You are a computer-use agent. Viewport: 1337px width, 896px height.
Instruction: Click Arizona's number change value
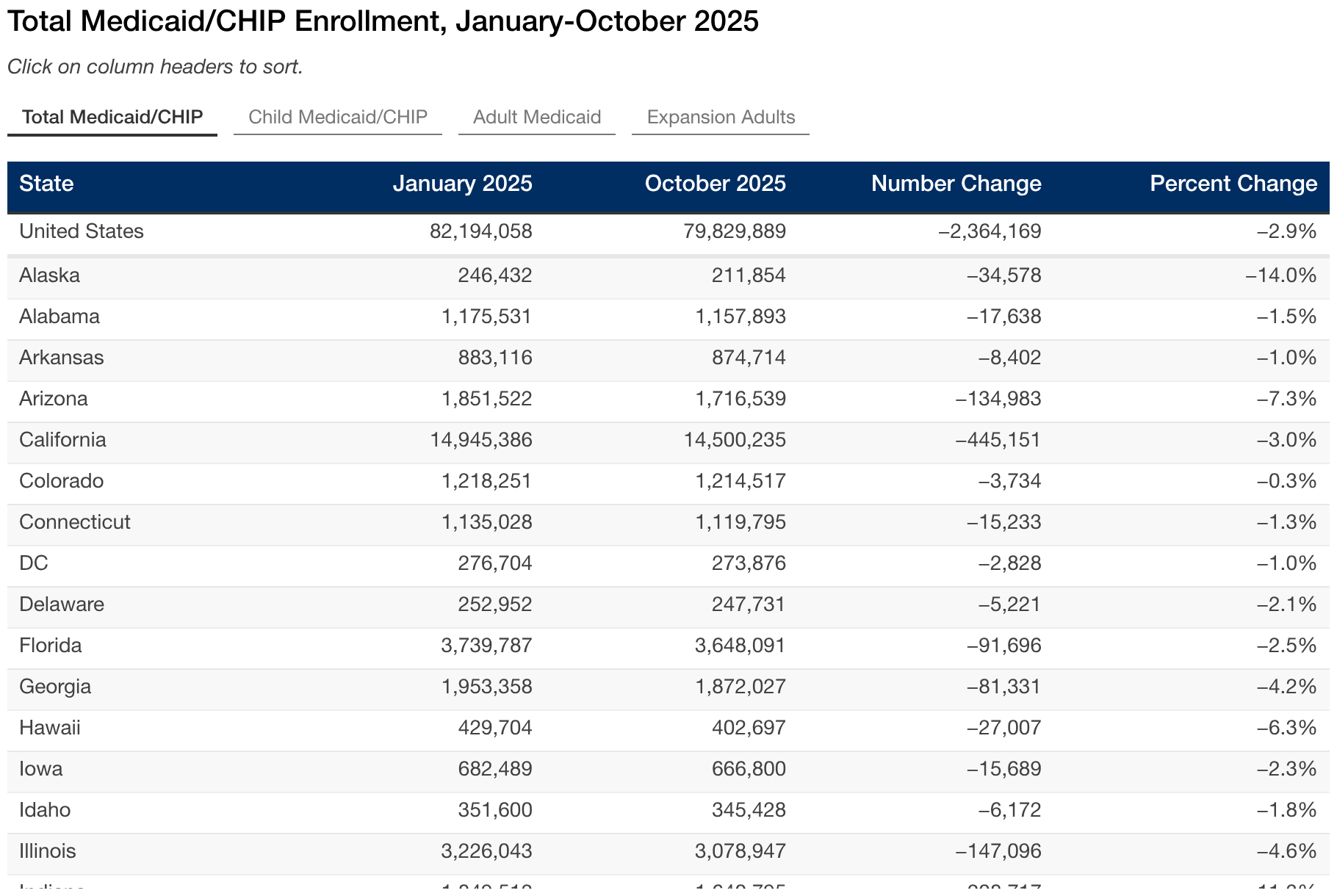998,399
